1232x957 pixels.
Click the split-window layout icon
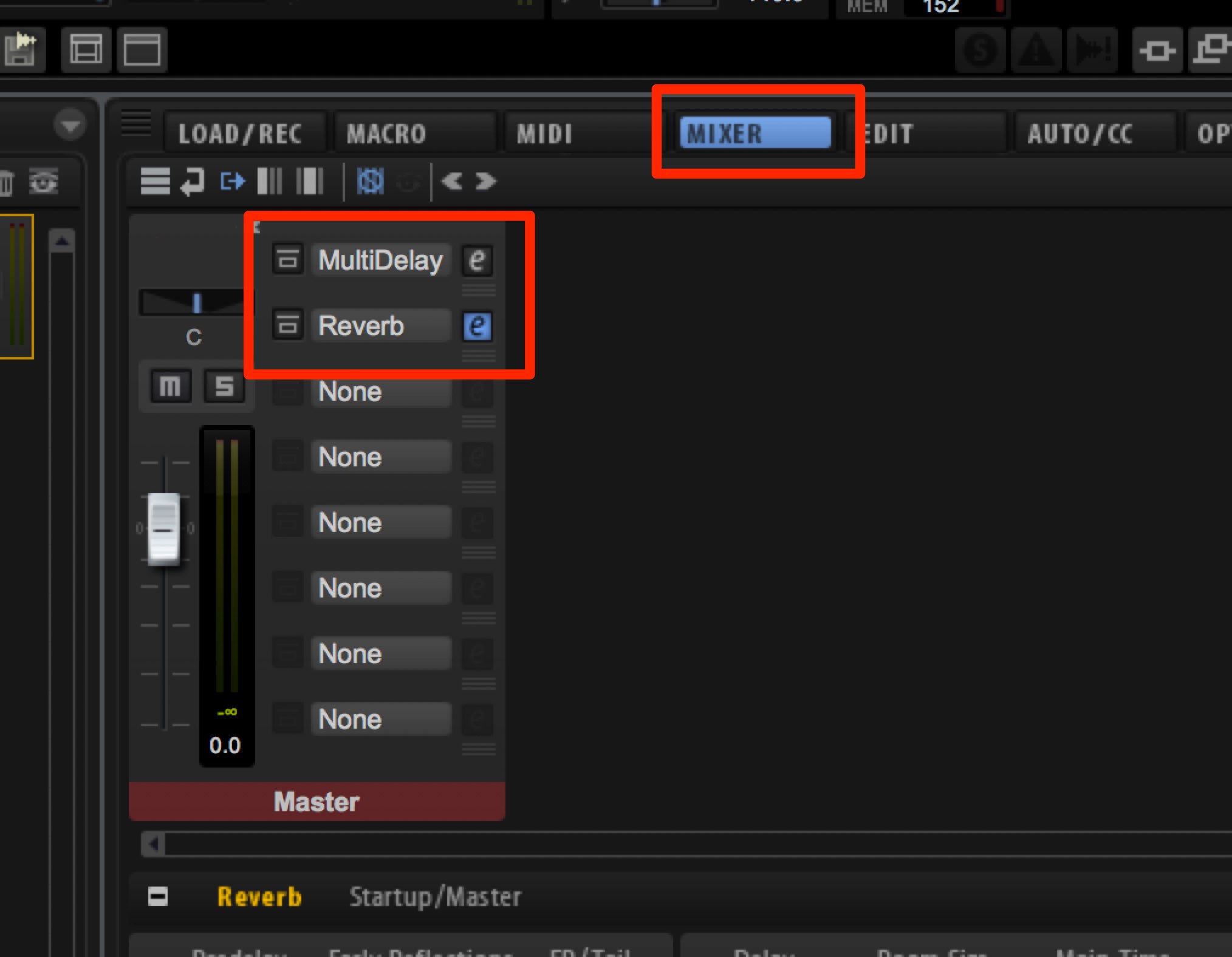[x=86, y=49]
